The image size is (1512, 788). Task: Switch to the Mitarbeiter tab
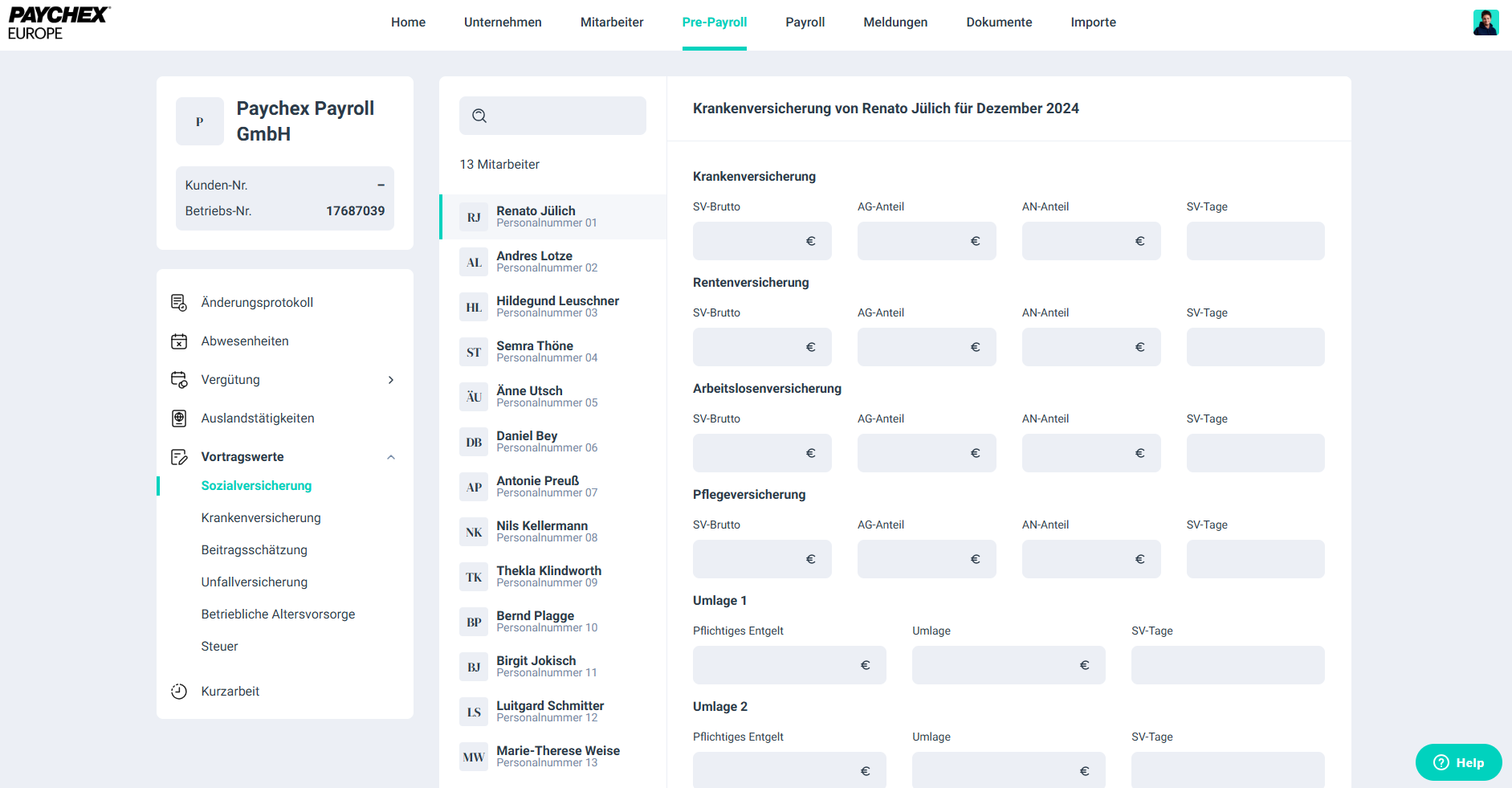[612, 22]
